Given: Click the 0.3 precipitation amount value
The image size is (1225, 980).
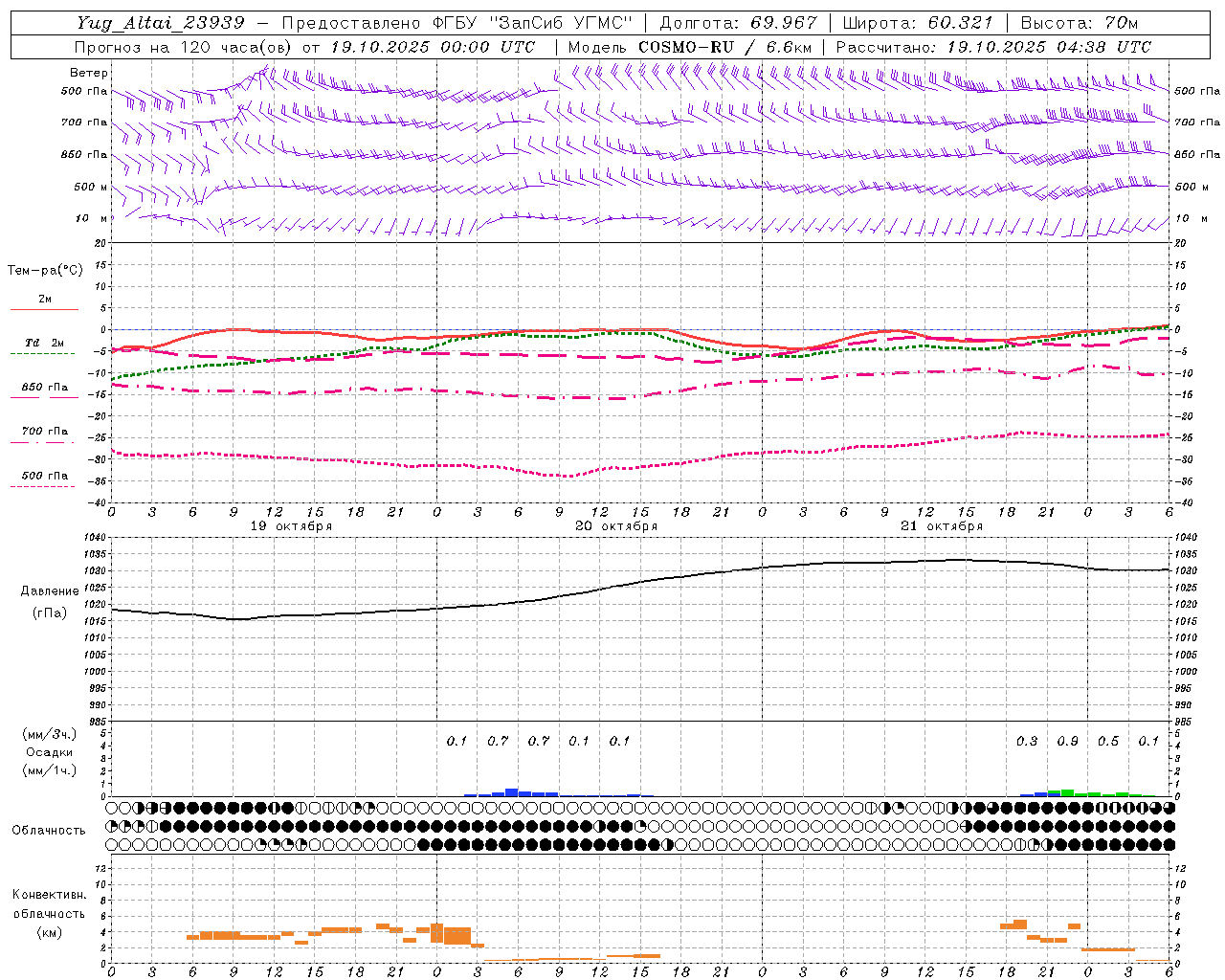Looking at the screenshot, I should coord(1027,742).
